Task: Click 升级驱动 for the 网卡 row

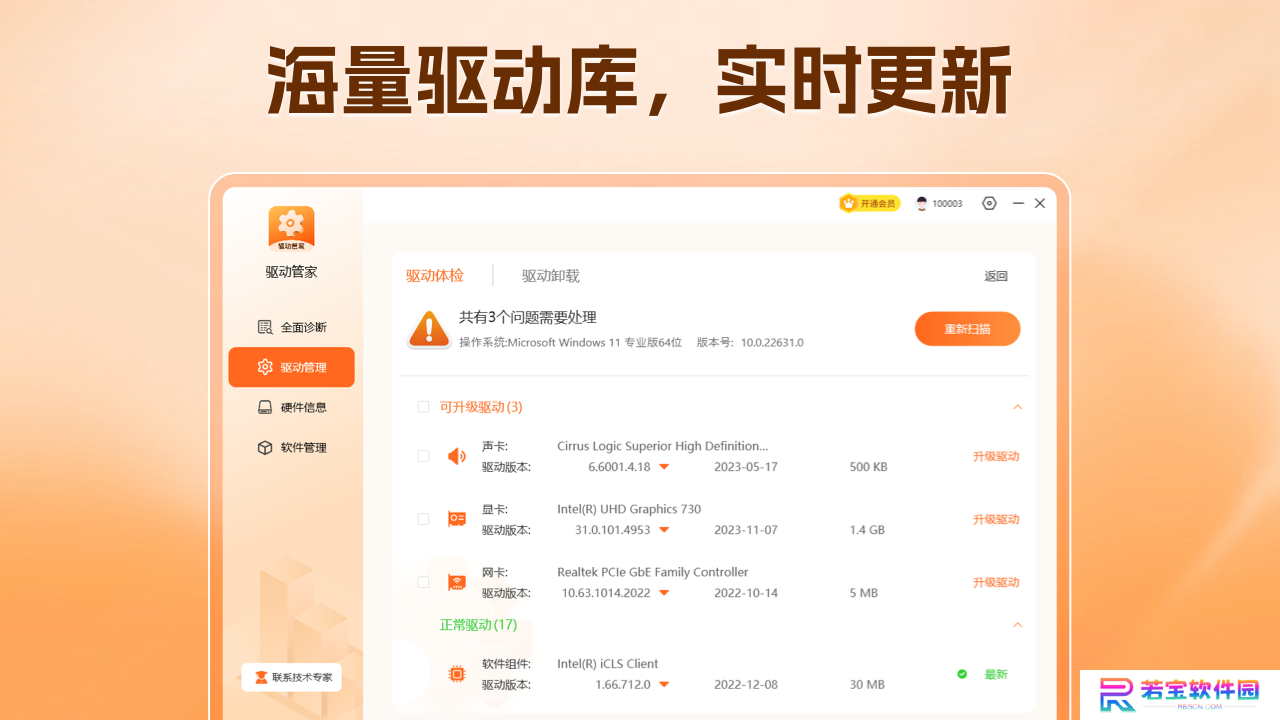Action: 996,582
